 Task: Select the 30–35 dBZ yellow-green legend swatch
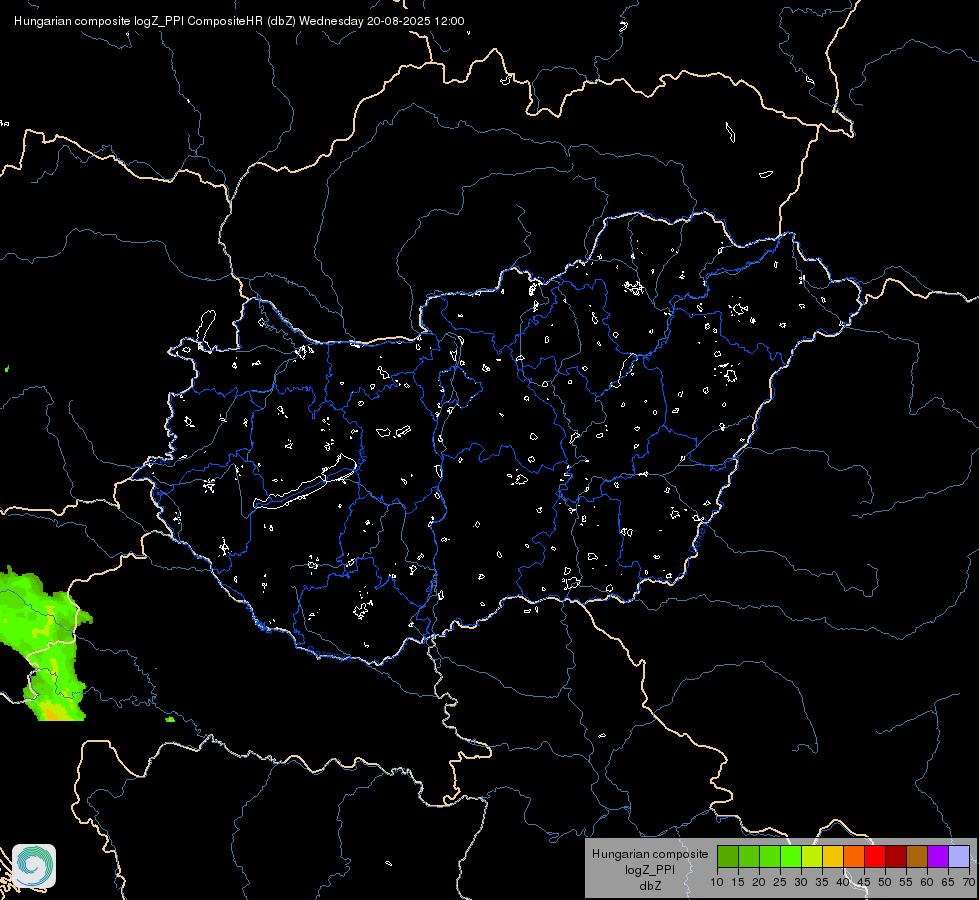(x=812, y=856)
